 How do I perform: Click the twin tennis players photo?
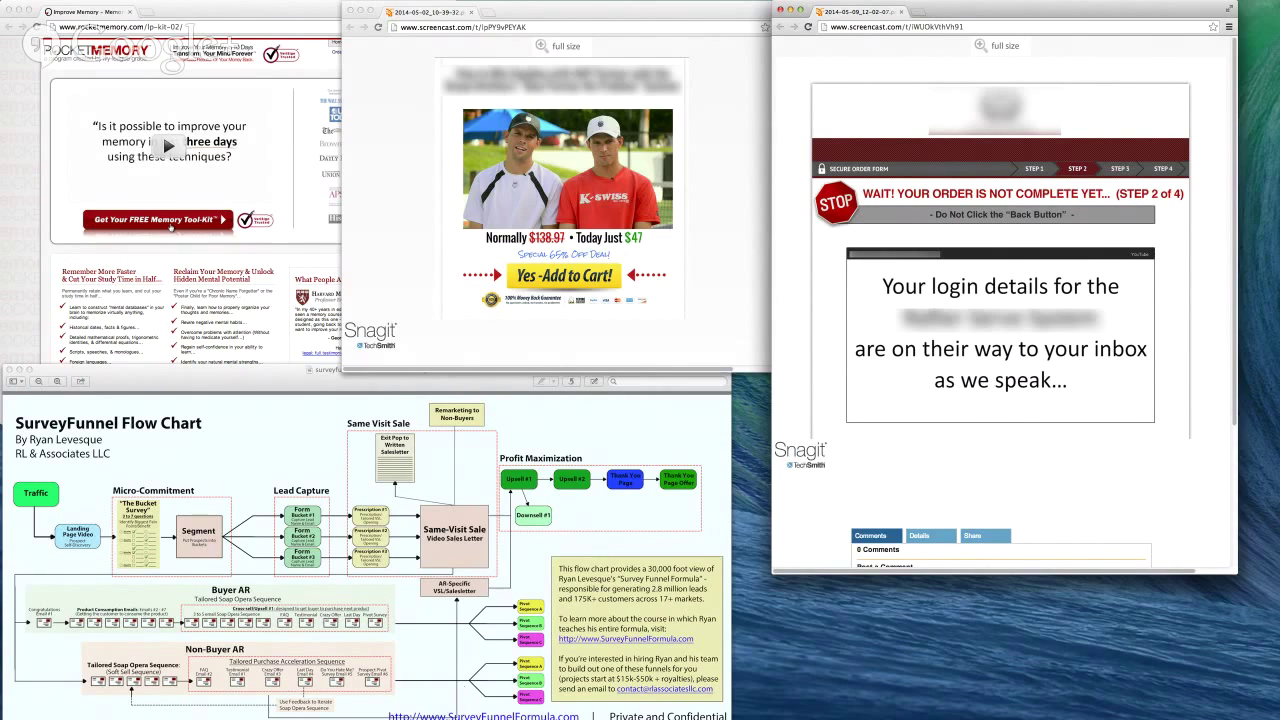[x=568, y=169]
